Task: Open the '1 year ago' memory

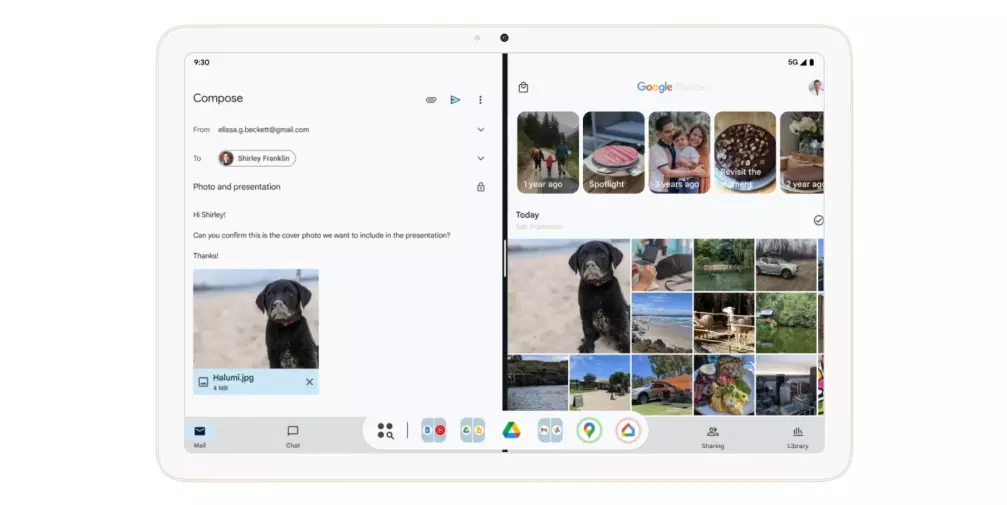Action: tap(548, 152)
